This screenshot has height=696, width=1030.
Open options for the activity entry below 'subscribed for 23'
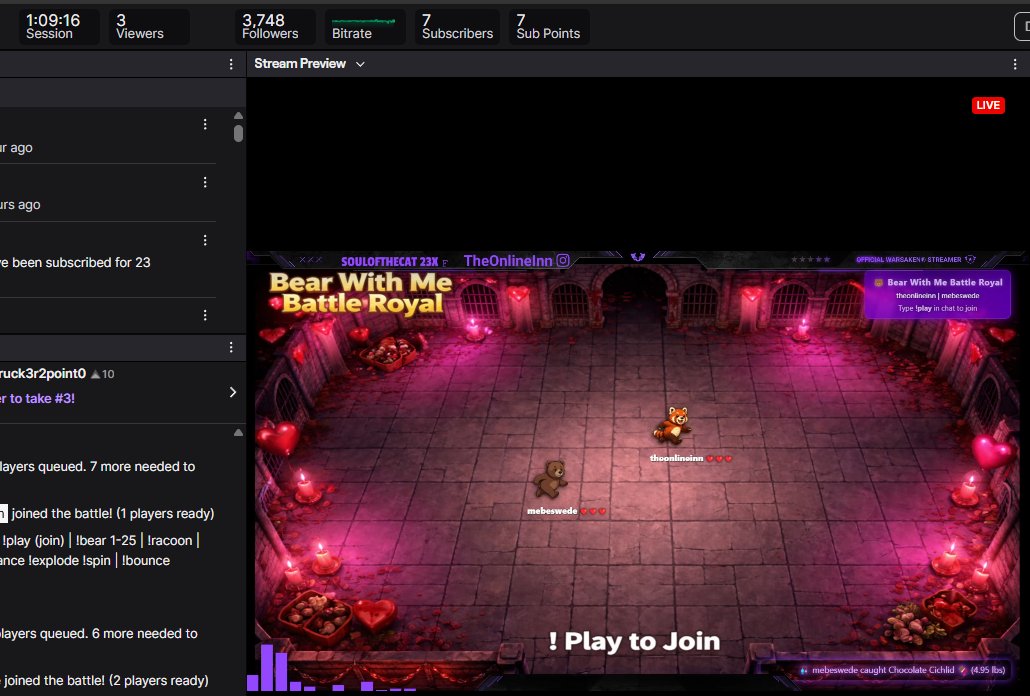(205, 315)
